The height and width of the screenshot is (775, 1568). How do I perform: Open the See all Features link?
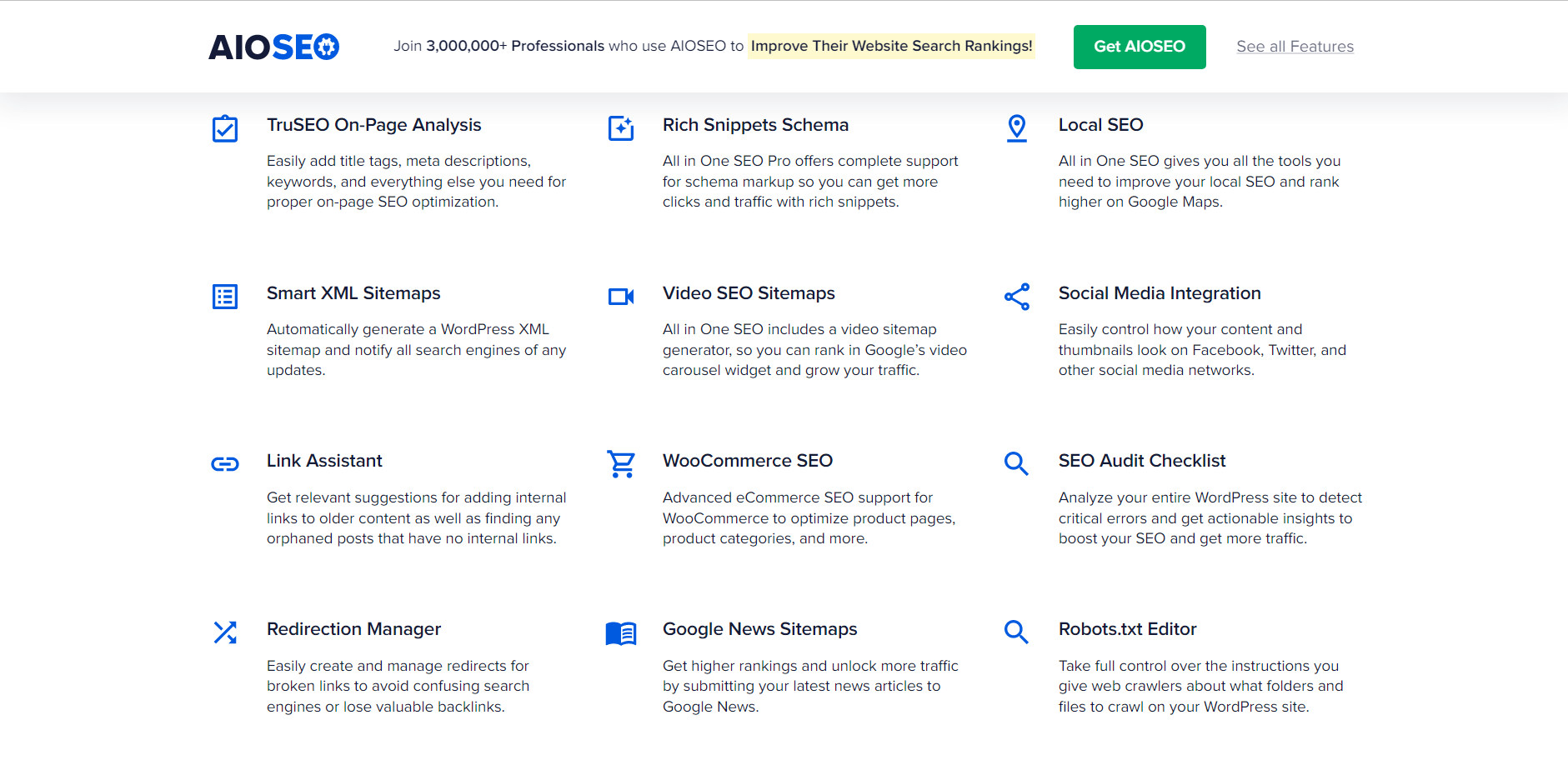tap(1295, 47)
